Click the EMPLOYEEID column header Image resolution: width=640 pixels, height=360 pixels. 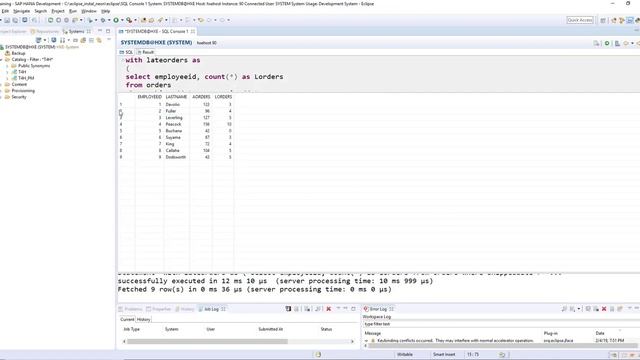(x=150, y=97)
